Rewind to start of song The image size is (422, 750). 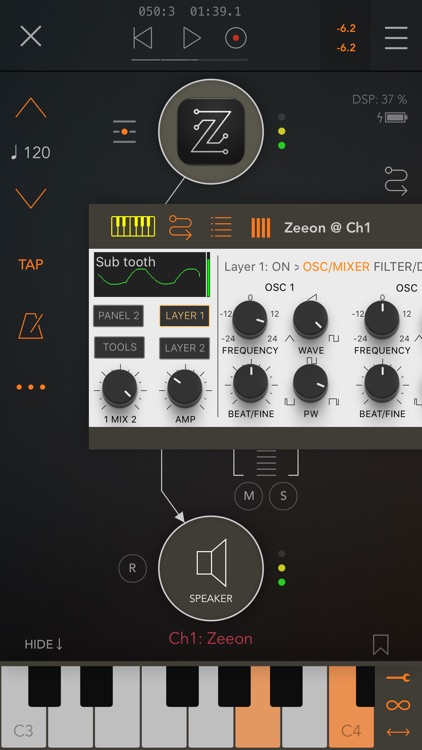(142, 38)
